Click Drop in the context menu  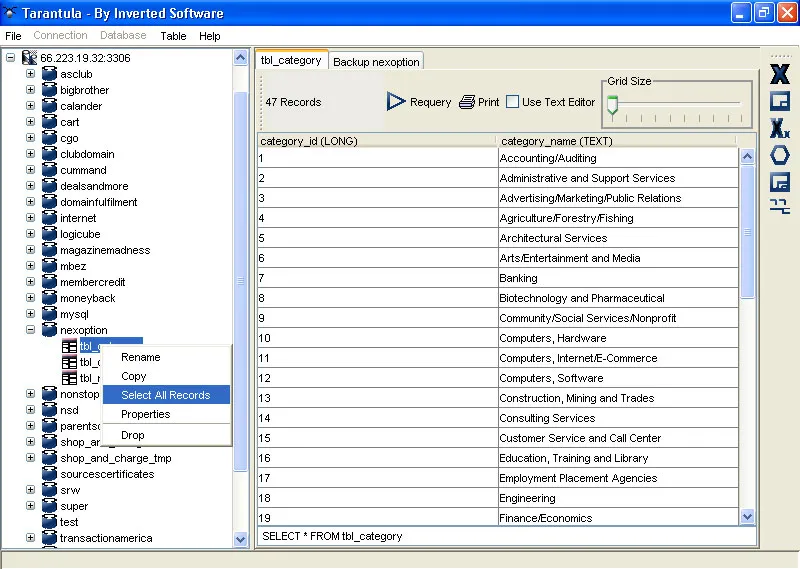(133, 435)
